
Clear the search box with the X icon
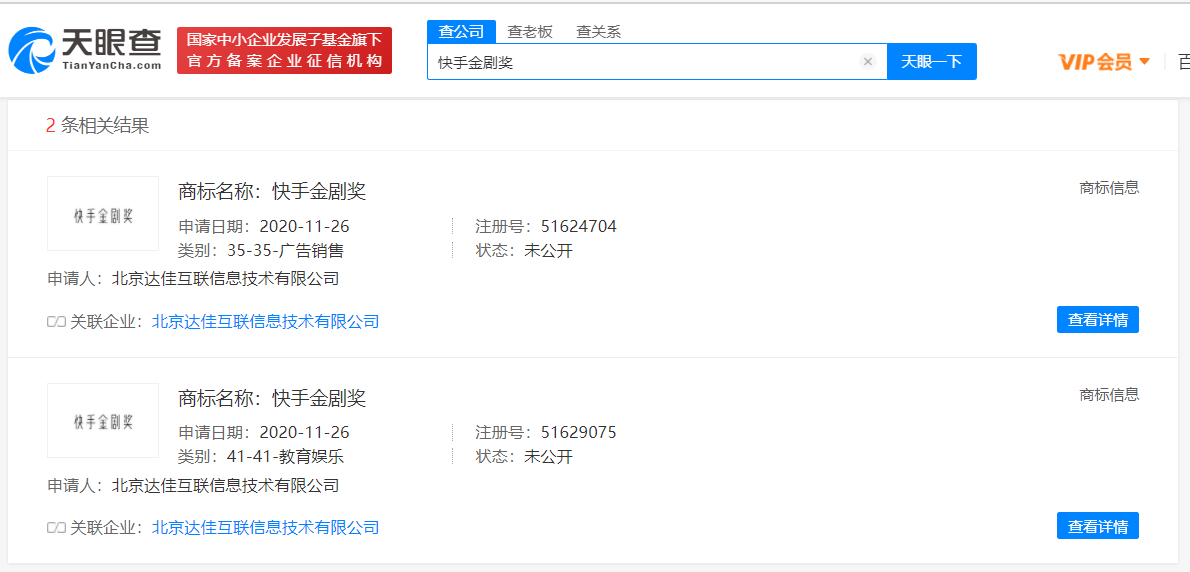[x=867, y=62]
